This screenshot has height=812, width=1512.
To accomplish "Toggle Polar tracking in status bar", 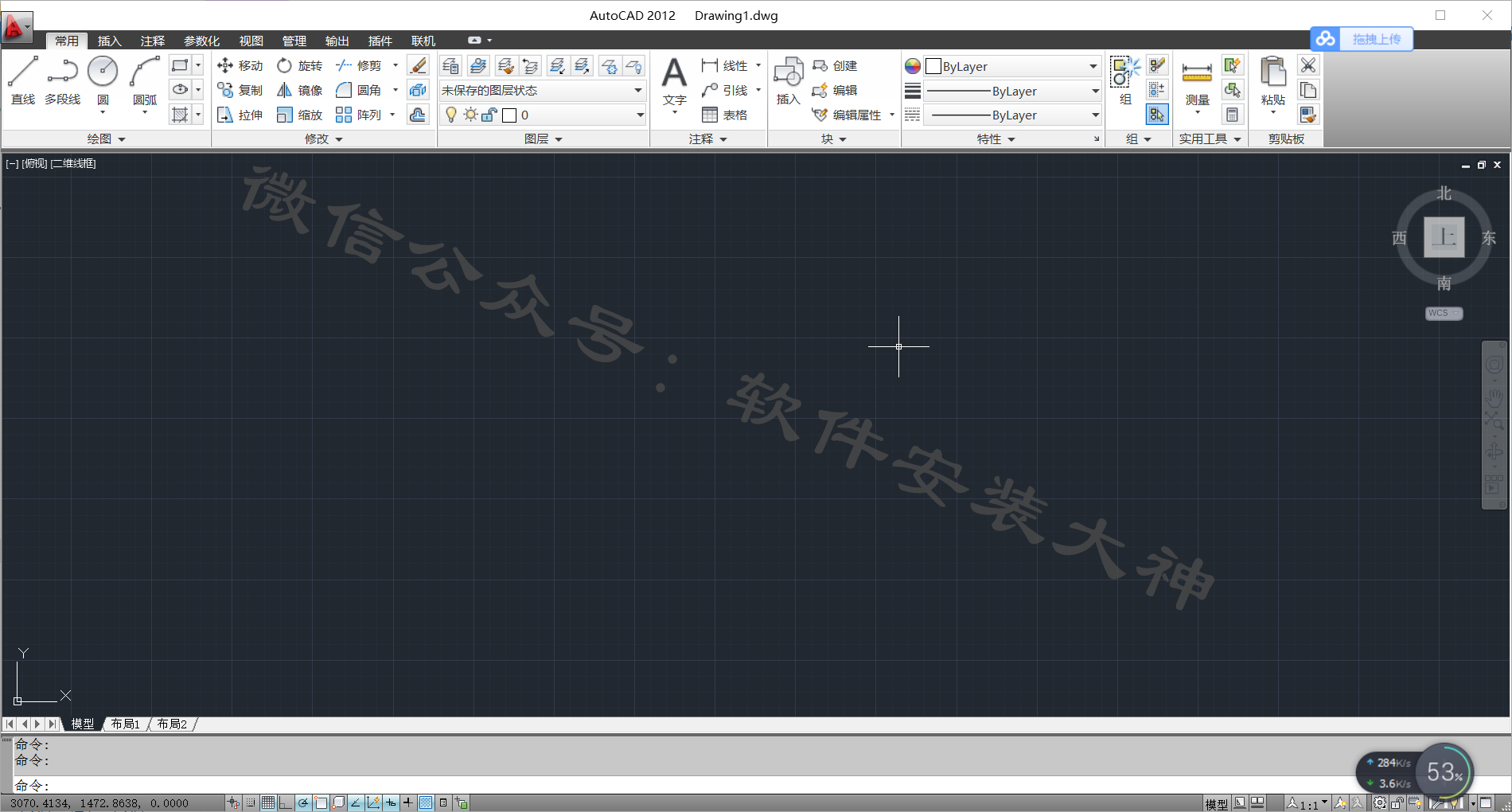I will [x=303, y=802].
